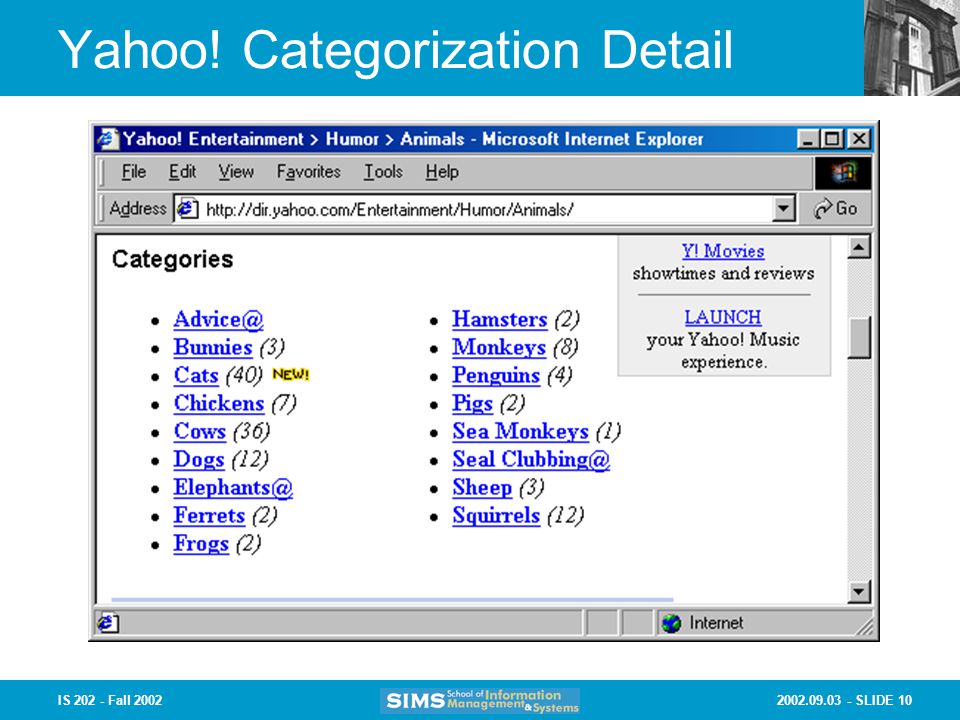The image size is (960, 720).
Task: Maximize the Internet Explorer window
Action: pyautogui.click(x=831, y=139)
